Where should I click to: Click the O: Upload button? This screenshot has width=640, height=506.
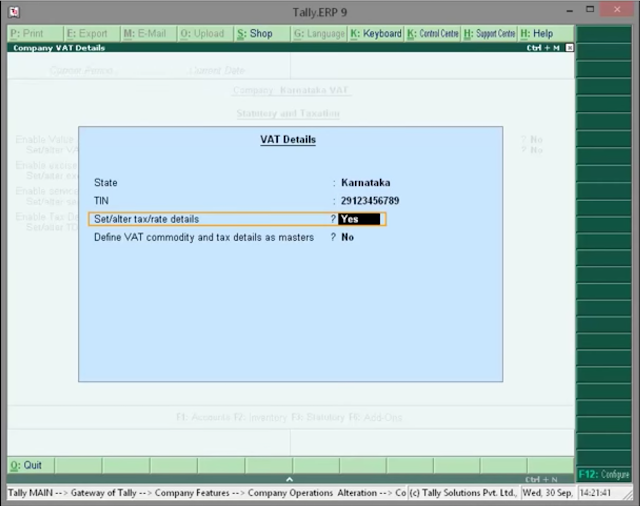tap(206, 33)
